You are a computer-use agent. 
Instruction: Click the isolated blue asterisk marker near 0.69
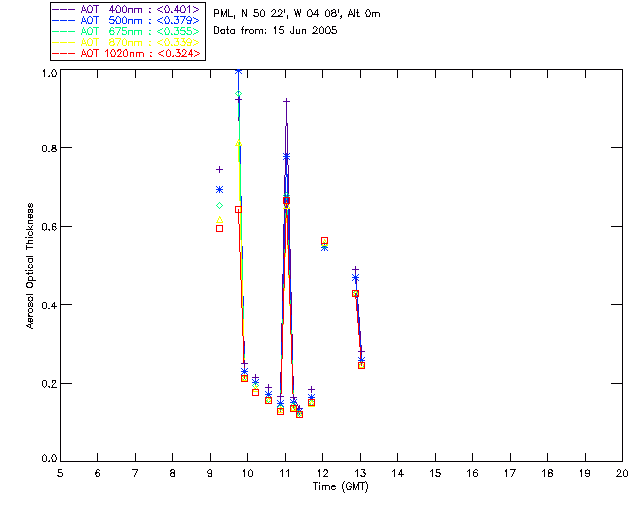pos(219,189)
